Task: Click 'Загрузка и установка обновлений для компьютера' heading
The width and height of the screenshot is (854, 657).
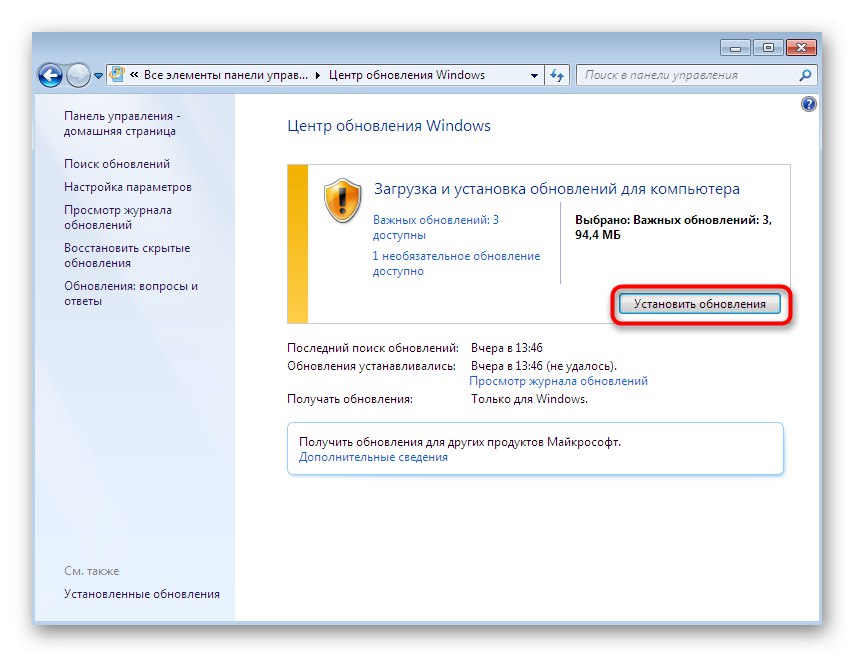Action: click(x=557, y=189)
